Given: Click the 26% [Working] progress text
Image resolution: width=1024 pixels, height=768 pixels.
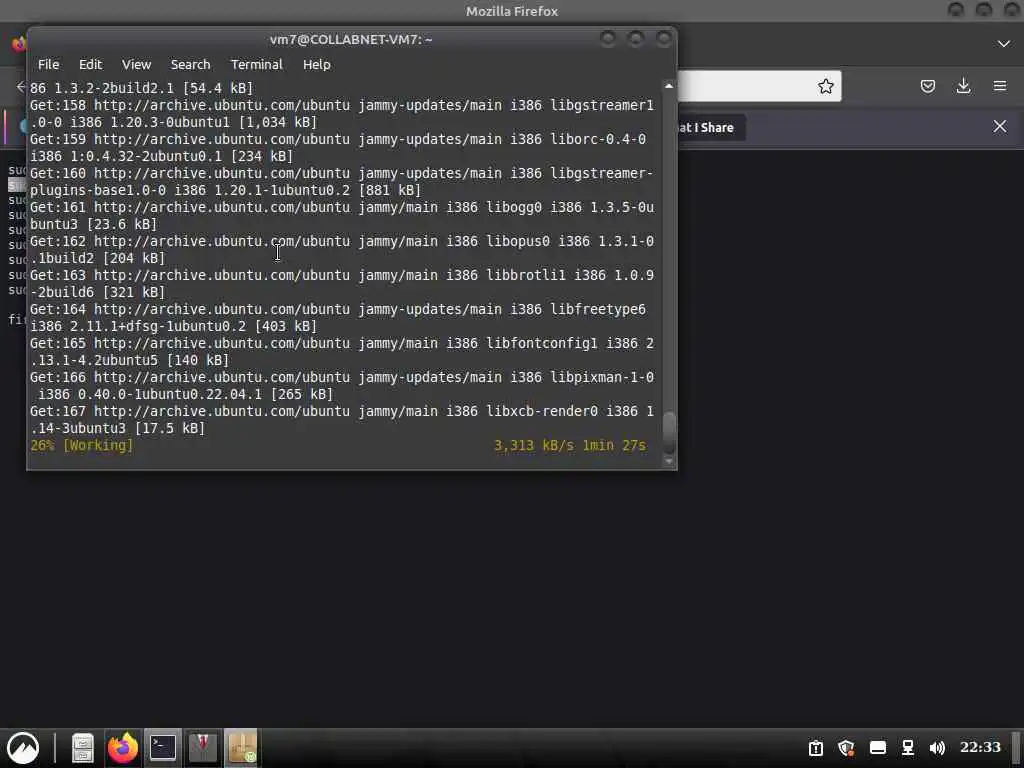Looking at the screenshot, I should tap(82, 445).
